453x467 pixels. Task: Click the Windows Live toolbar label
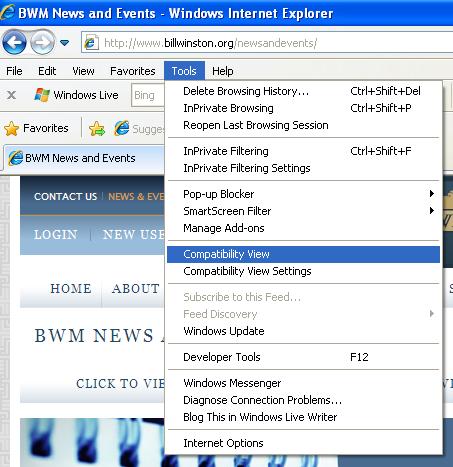pyautogui.click(x=86, y=95)
